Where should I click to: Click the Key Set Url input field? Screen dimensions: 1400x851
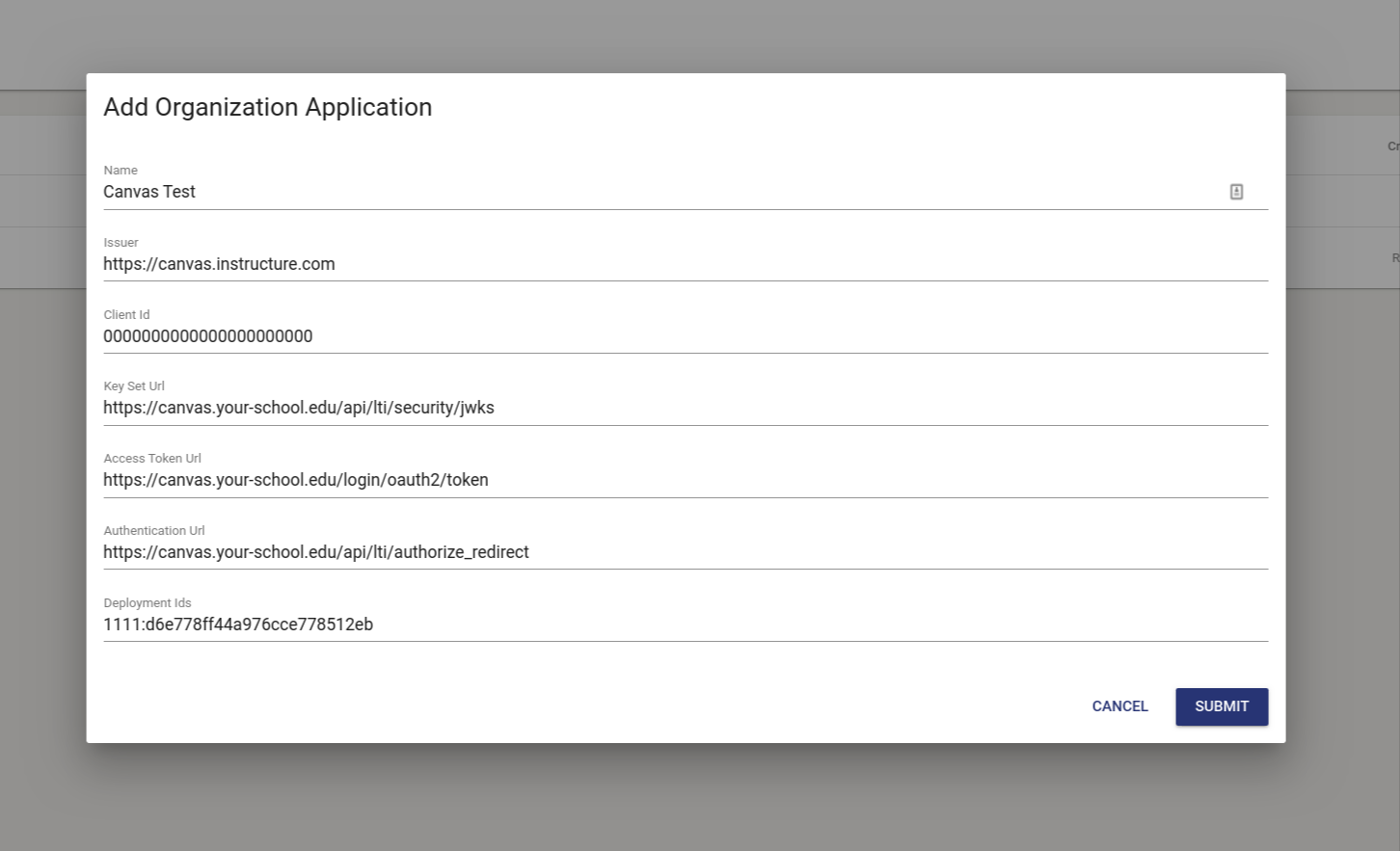point(685,408)
